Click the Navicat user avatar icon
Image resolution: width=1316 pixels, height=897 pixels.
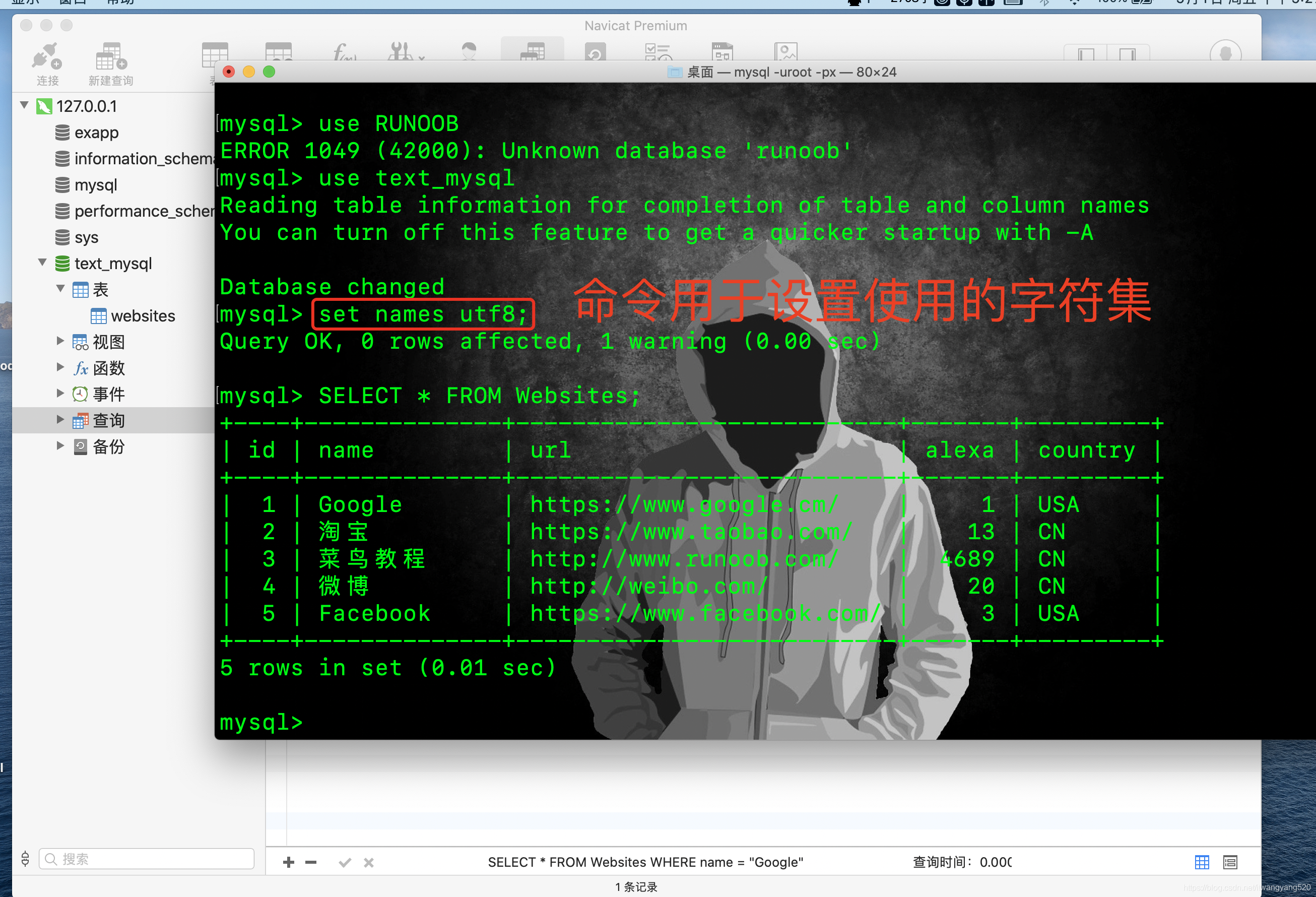[1225, 51]
